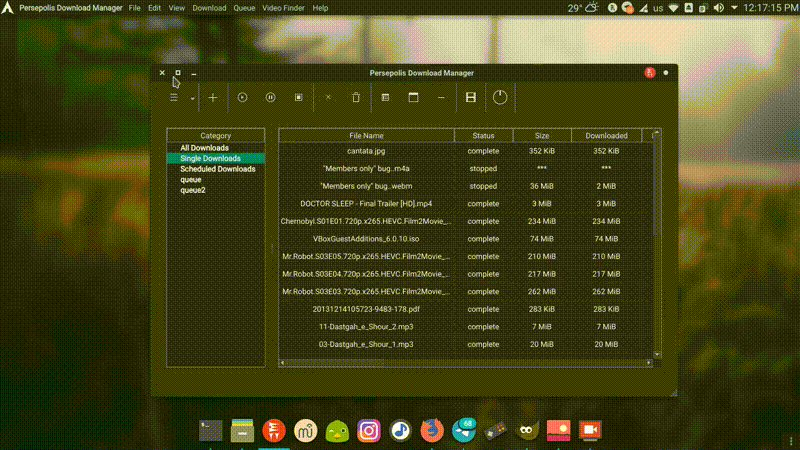The height and width of the screenshot is (450, 800).
Task: Open the music note player dock icon
Action: point(401,431)
